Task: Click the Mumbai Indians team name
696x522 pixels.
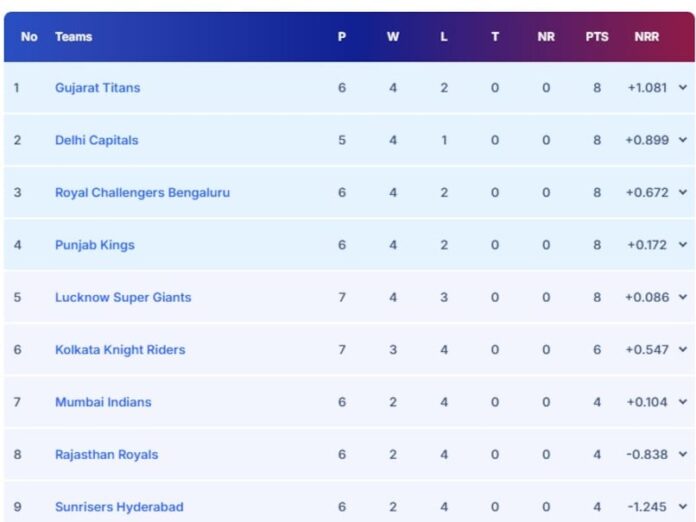Action: 103,402
